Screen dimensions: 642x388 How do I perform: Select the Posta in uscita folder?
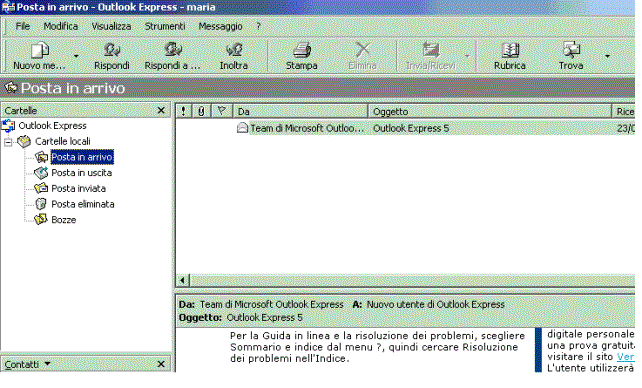pos(81,173)
